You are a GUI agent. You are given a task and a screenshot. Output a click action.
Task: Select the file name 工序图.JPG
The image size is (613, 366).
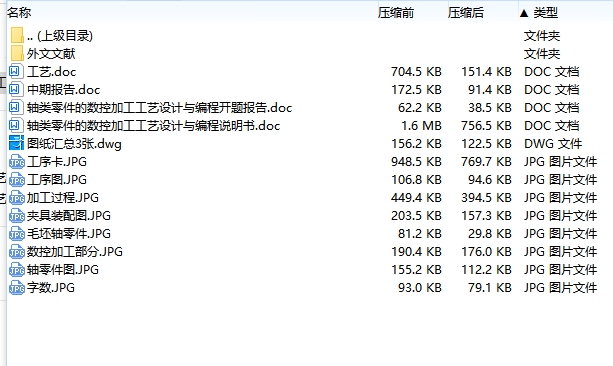pyautogui.click(x=57, y=179)
